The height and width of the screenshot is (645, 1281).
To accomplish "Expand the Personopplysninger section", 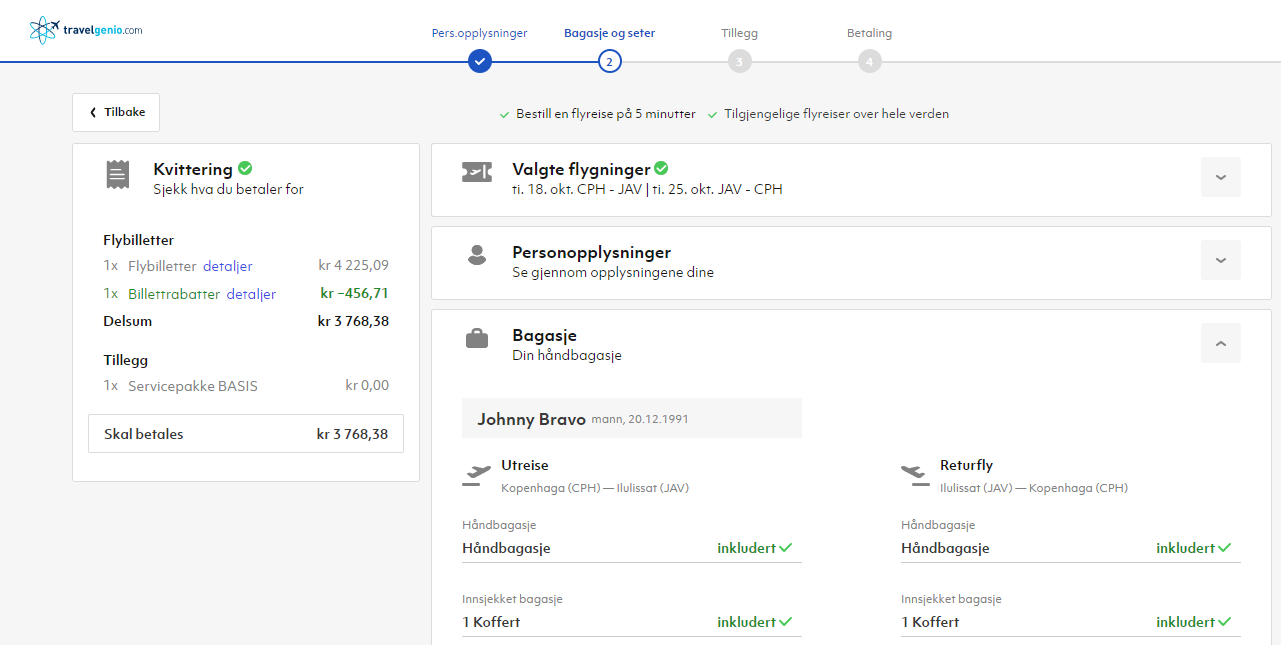I will (1220, 260).
